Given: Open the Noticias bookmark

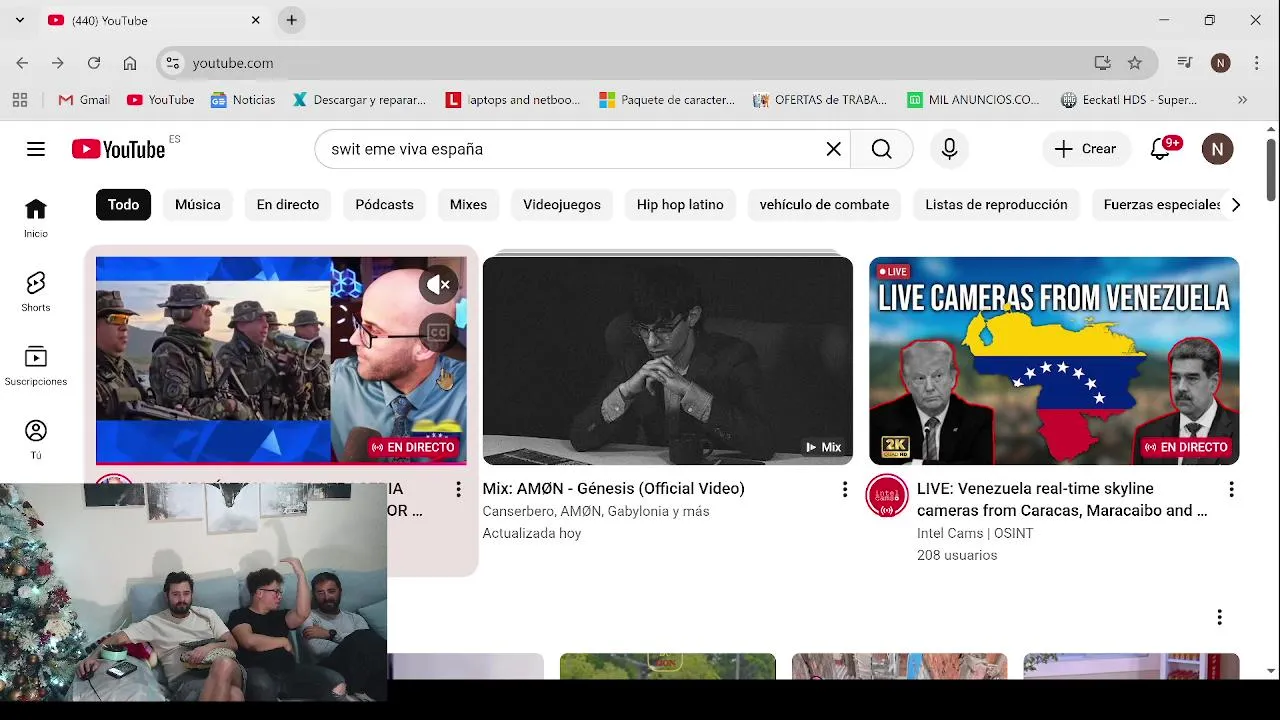Looking at the screenshot, I should [x=243, y=100].
